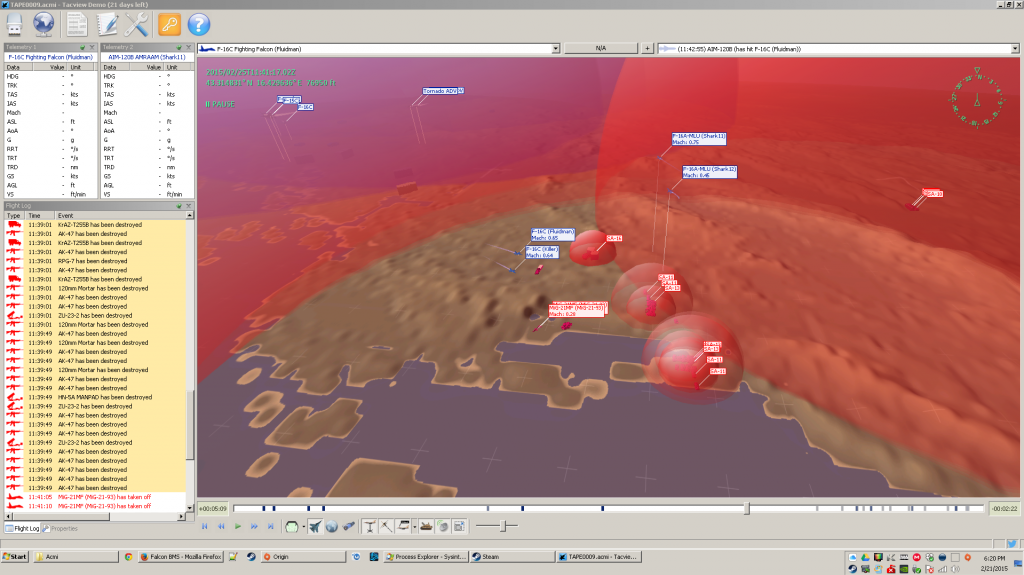1024x575 pixels.
Task: Switch to Process Explorer taskbar window
Action: coord(426,557)
